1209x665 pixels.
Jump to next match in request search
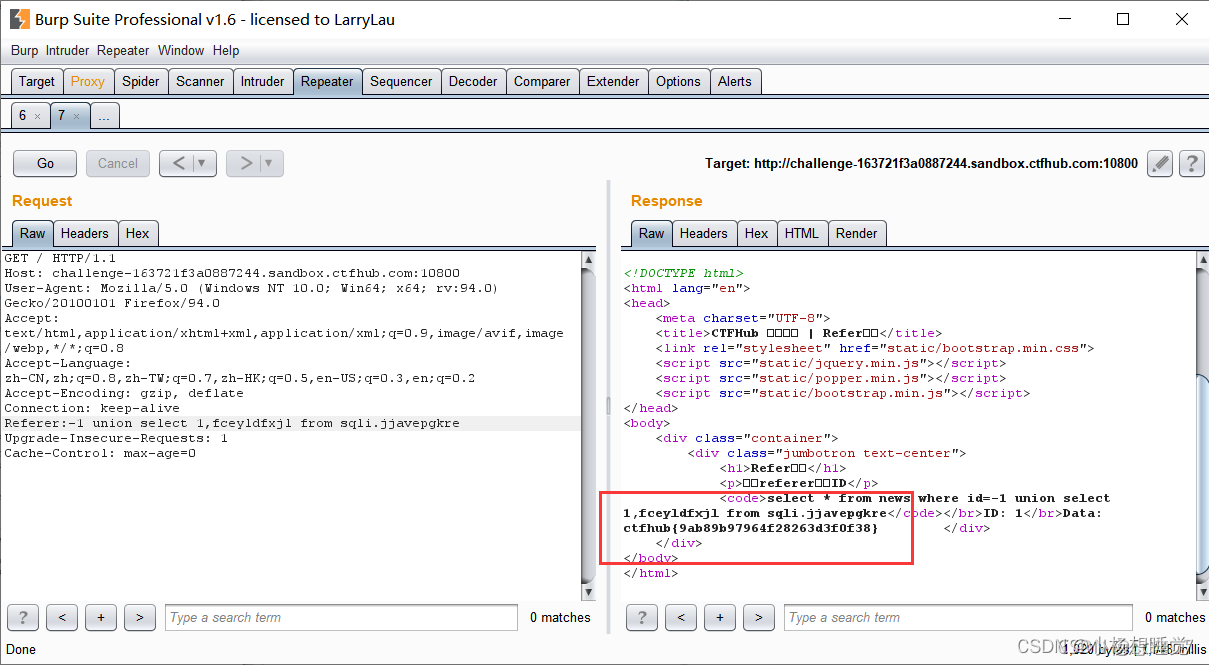click(140, 617)
